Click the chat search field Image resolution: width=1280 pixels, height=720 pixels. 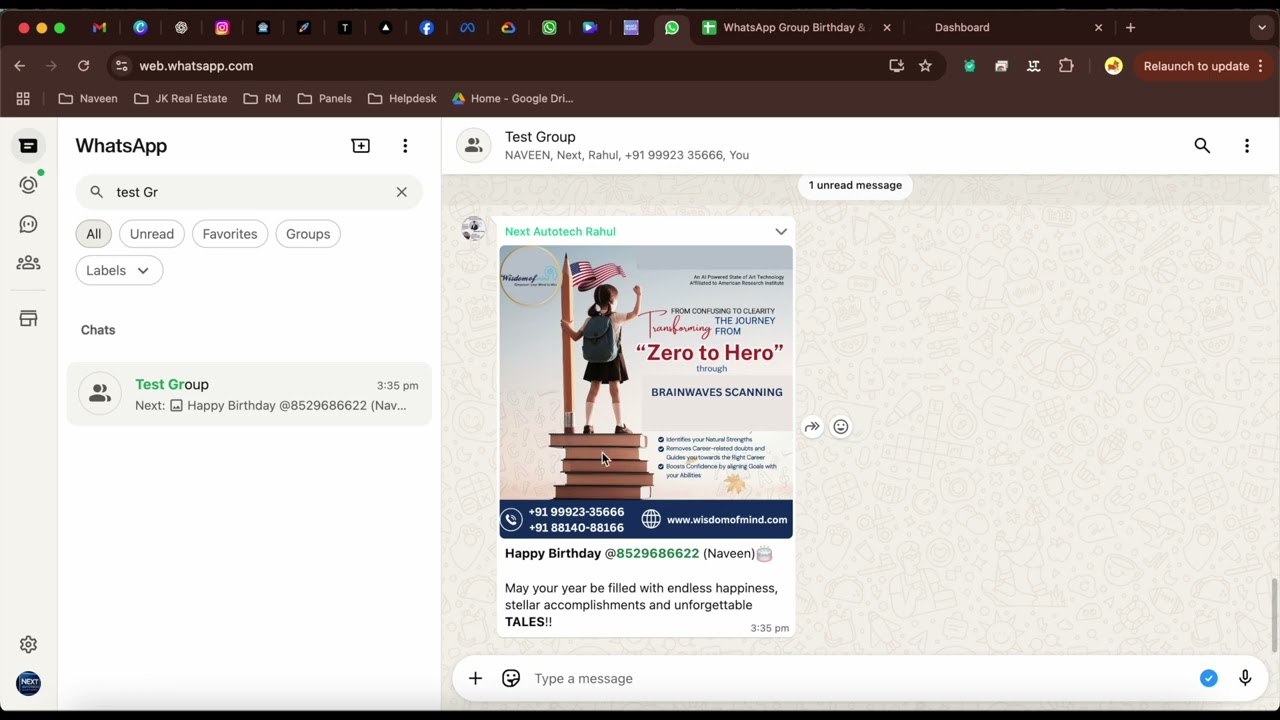pyautogui.click(x=249, y=192)
